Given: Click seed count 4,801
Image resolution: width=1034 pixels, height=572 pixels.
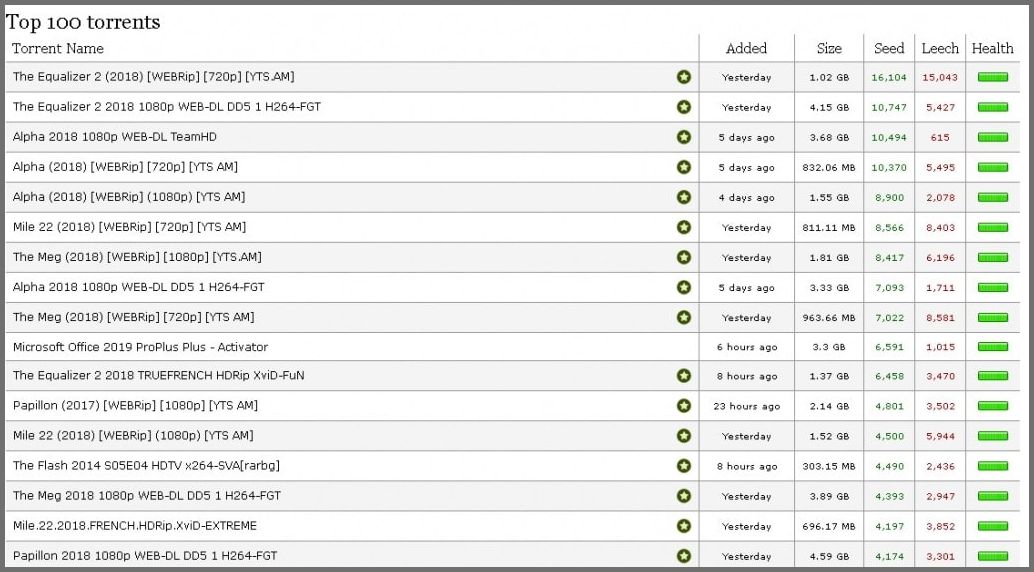Looking at the screenshot, I should coord(889,406).
